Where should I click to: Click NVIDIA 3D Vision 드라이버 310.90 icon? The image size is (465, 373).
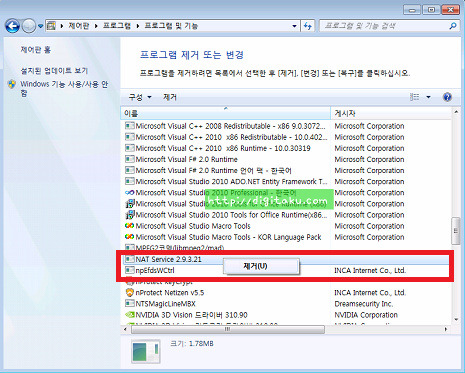pos(130,315)
